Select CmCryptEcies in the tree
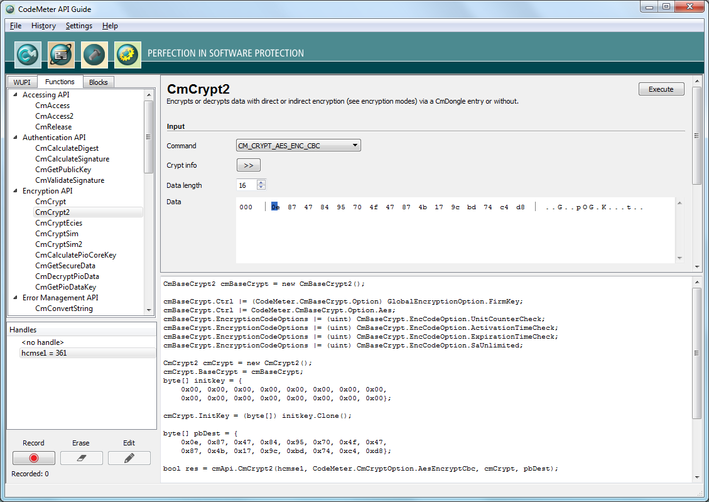Image resolution: width=709 pixels, height=502 pixels. pyautogui.click(x=59, y=223)
